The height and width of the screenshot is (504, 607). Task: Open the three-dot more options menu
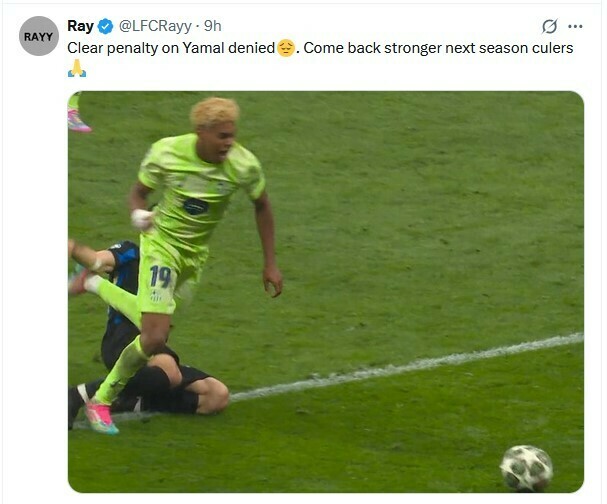click(x=575, y=26)
